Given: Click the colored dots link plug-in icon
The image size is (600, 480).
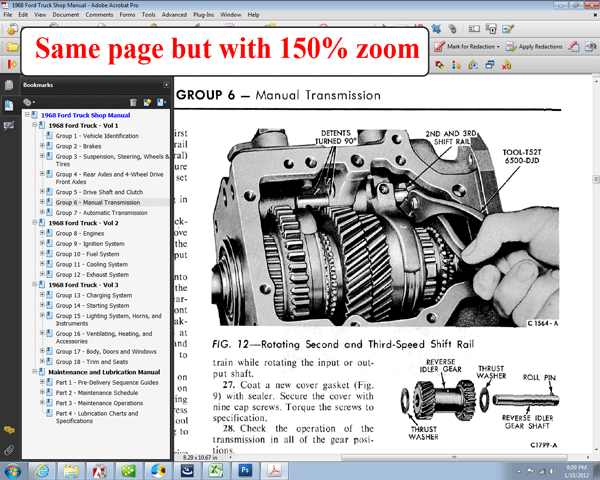Looking at the screenshot, I should (456, 65).
